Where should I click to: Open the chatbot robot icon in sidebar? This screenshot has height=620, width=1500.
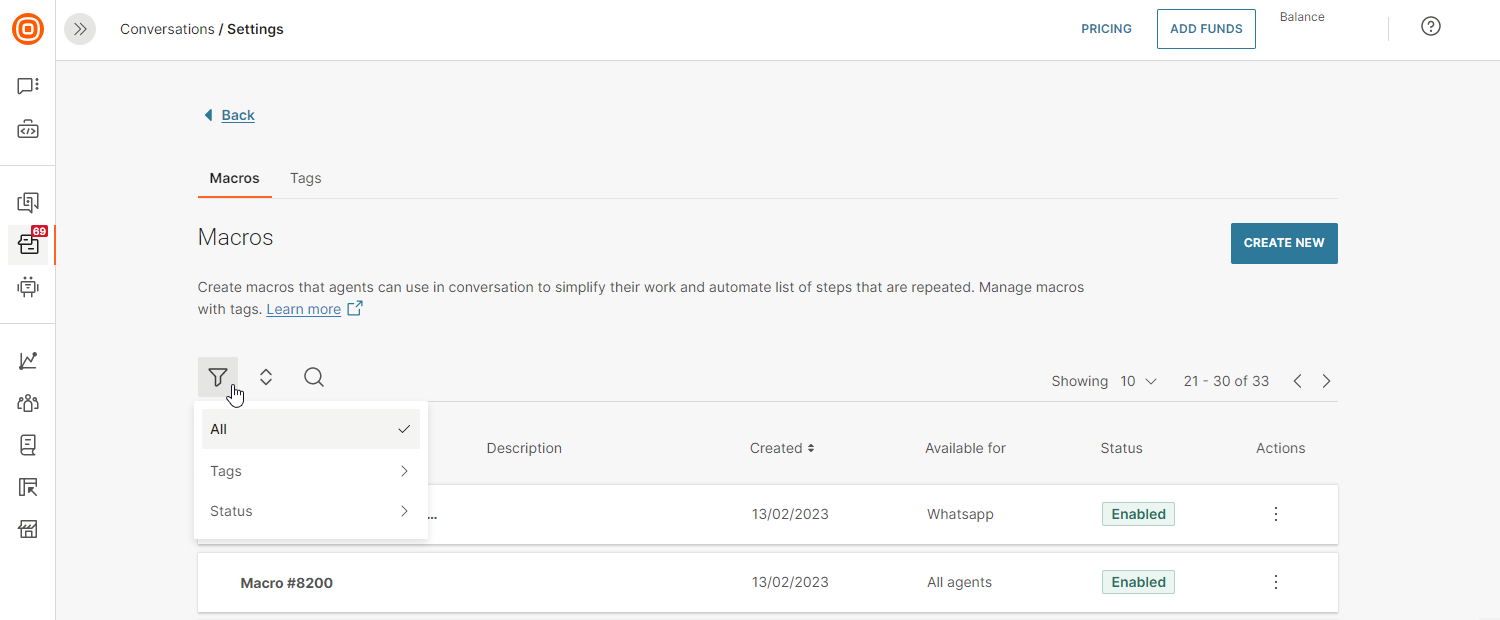click(x=28, y=287)
